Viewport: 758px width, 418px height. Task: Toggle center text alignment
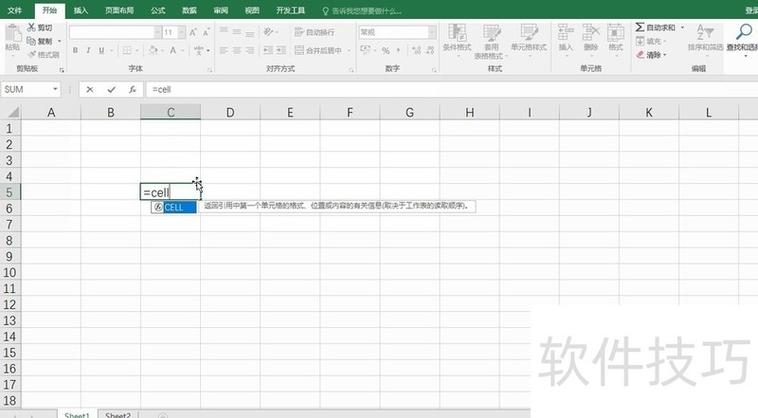pos(236,50)
